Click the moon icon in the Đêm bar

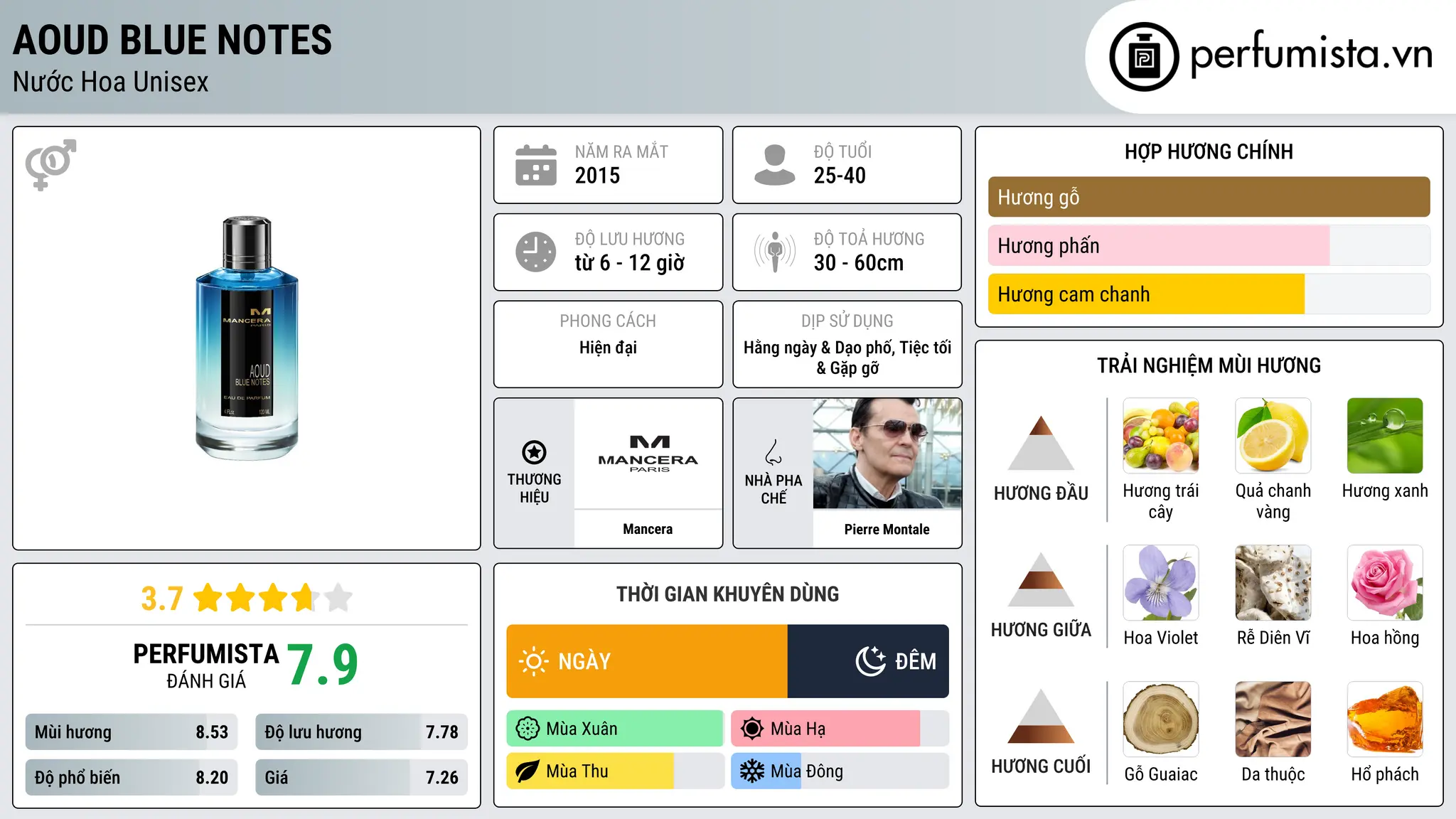(x=870, y=661)
